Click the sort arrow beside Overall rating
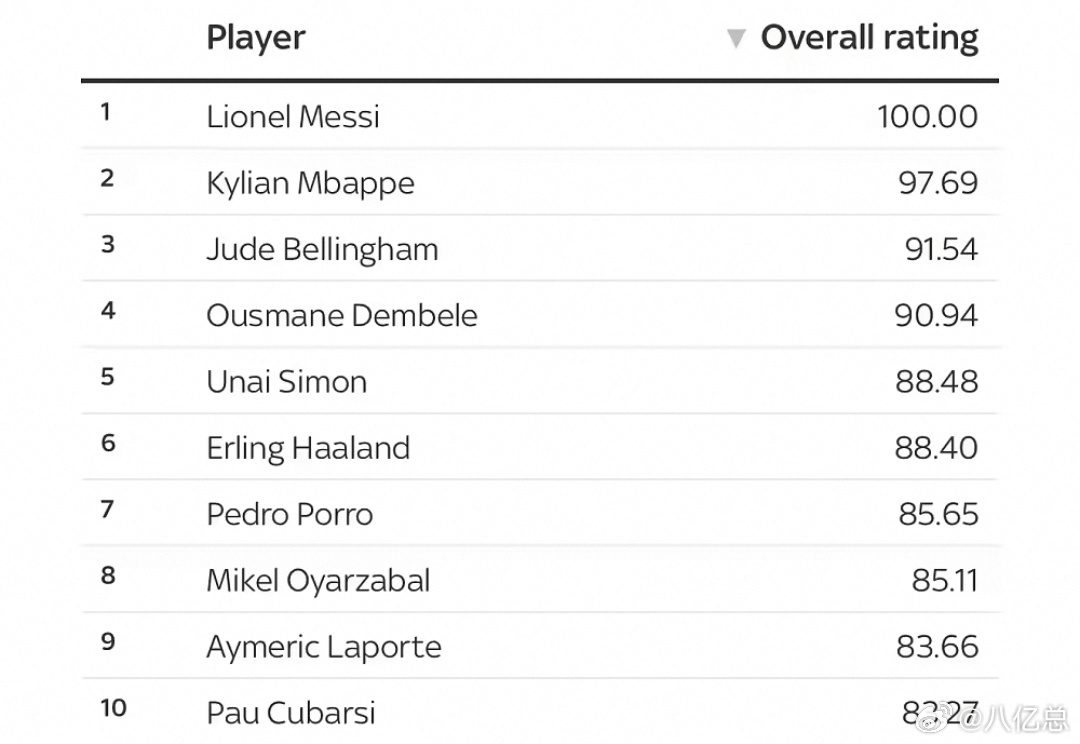This screenshot has height=744, width=1080. tap(736, 39)
